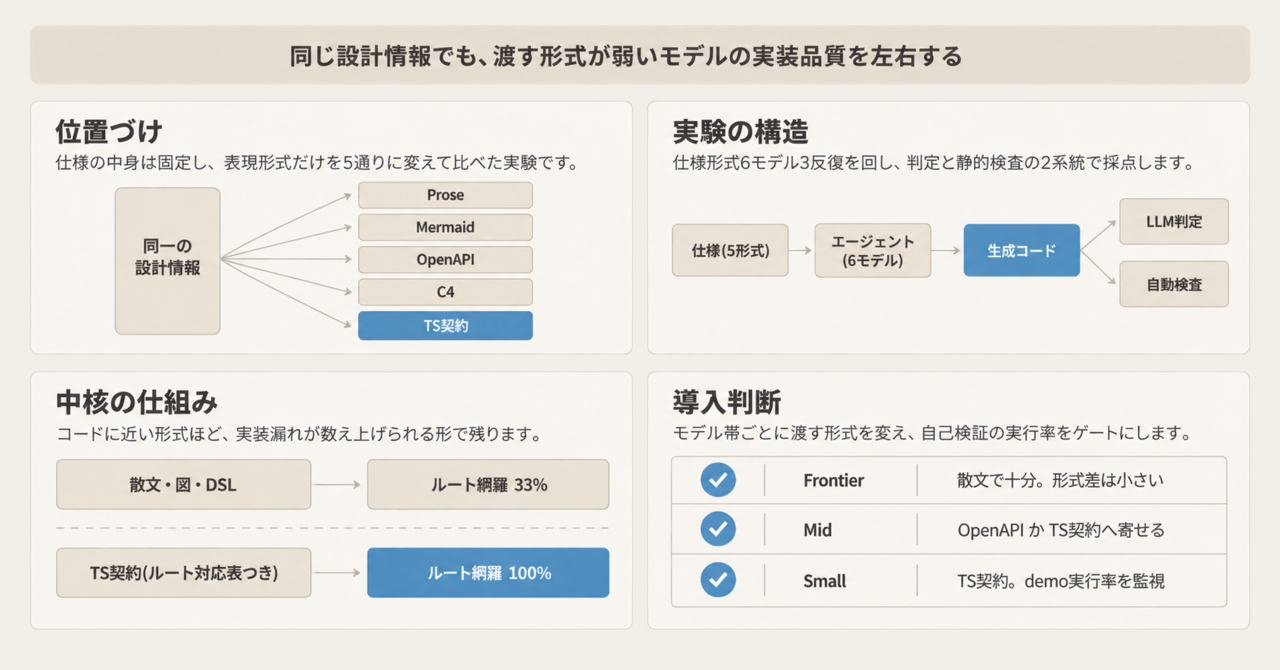The image size is (1280, 670).
Task: Click the TS契約(ルート対応表つき) box
Action: click(x=184, y=573)
